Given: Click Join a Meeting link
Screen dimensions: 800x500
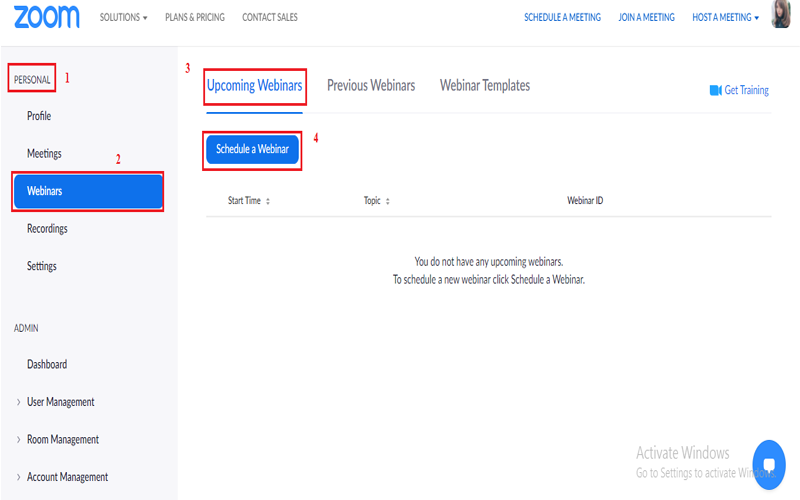Looking at the screenshot, I should point(646,17).
